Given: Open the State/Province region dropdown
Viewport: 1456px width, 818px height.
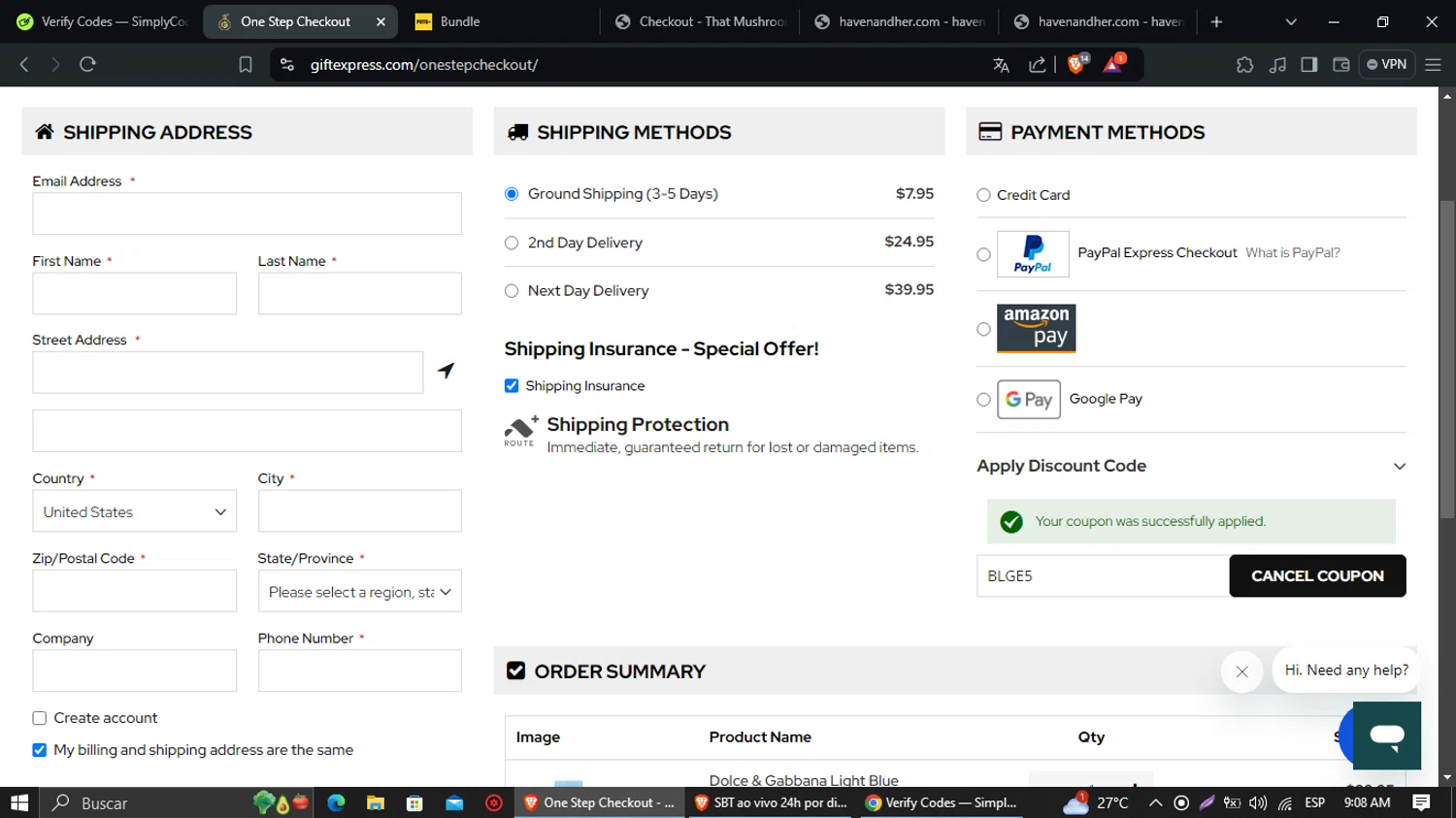Looking at the screenshot, I should click(x=359, y=592).
